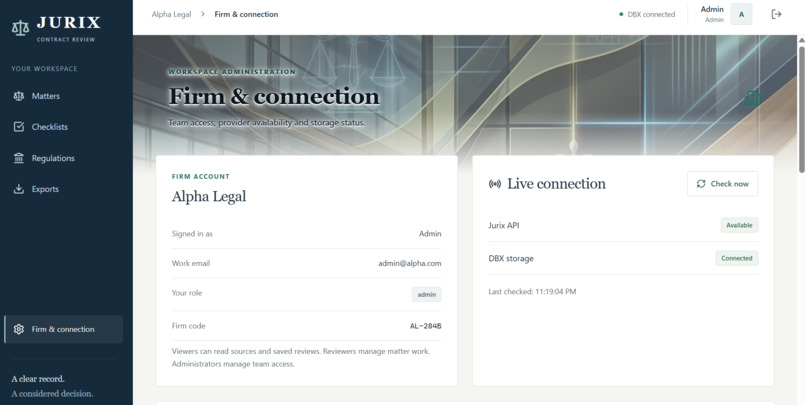Viewport: 806px width, 405px height.
Task: Click the green building icon in banner
Action: 753,98
